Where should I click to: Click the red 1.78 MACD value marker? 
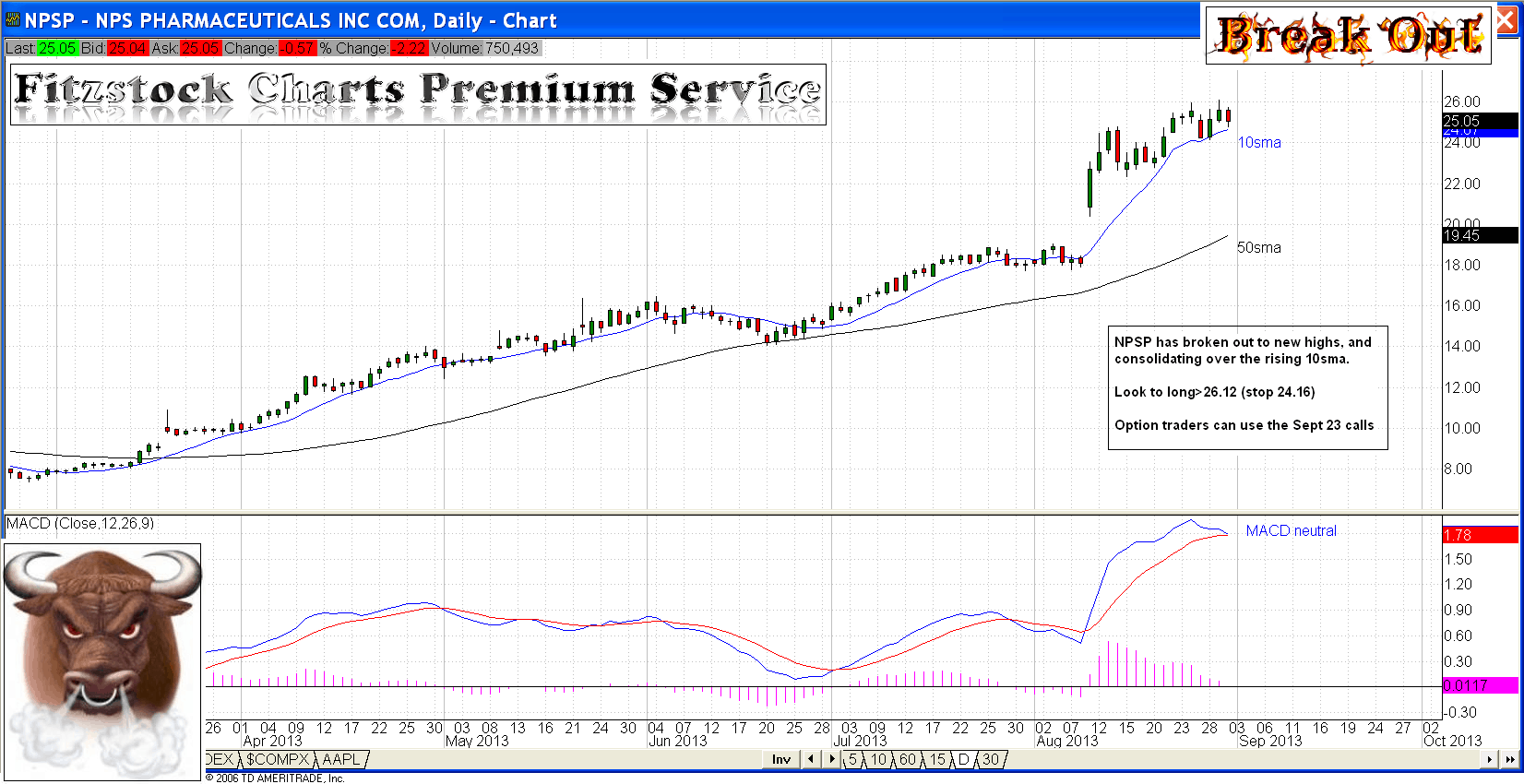(1480, 535)
